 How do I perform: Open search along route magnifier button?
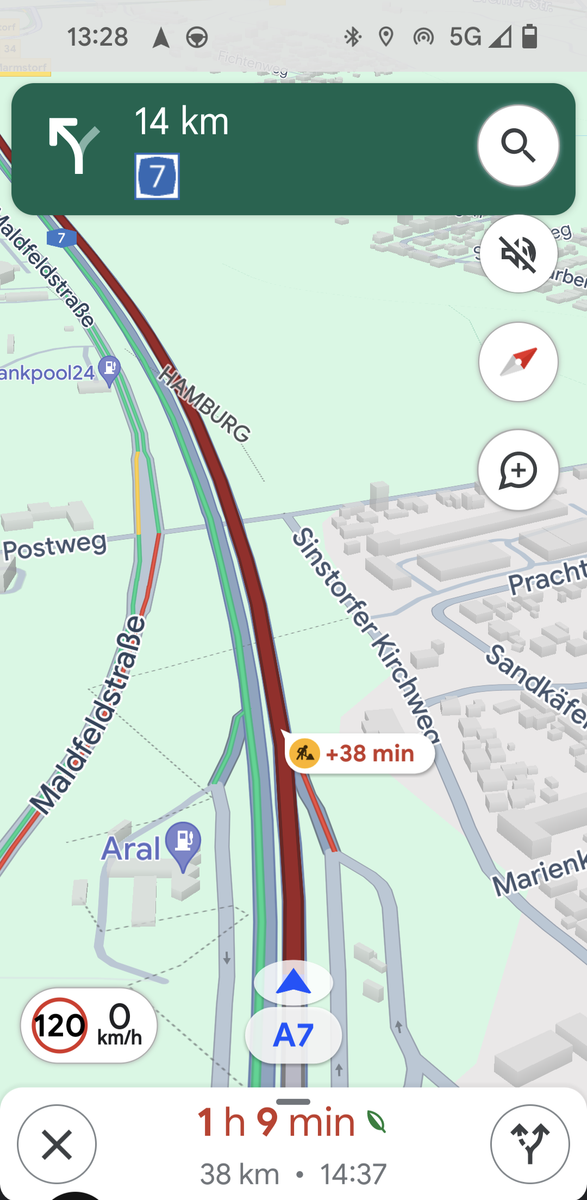tap(518, 146)
